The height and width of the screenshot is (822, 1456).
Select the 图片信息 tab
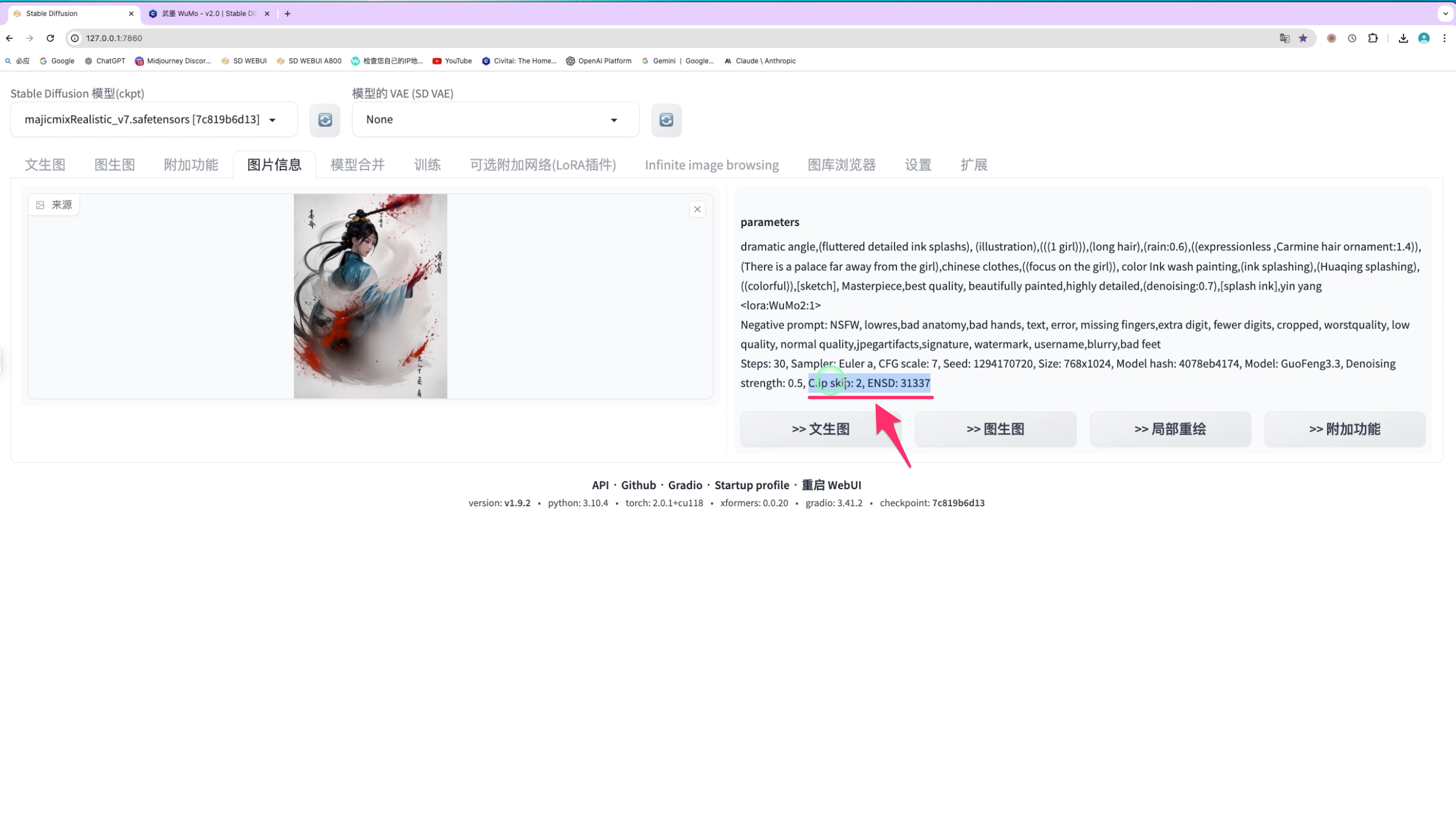click(274, 165)
